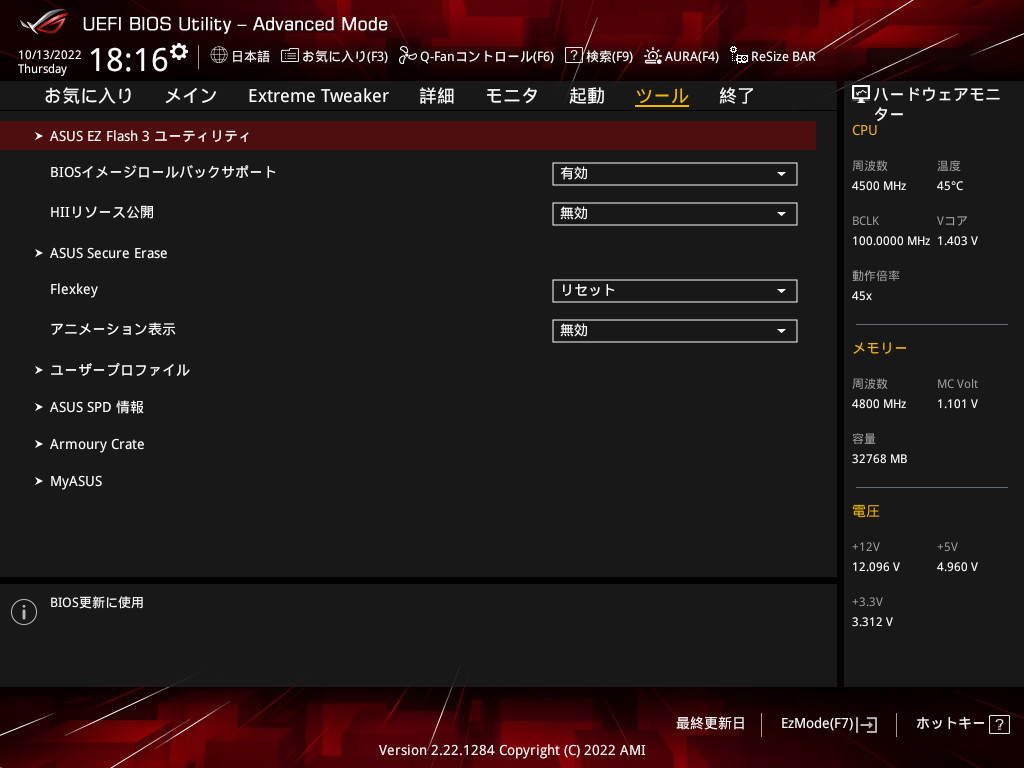Click the ReSize BAR icon
1024x768 pixels.
[x=739, y=56]
